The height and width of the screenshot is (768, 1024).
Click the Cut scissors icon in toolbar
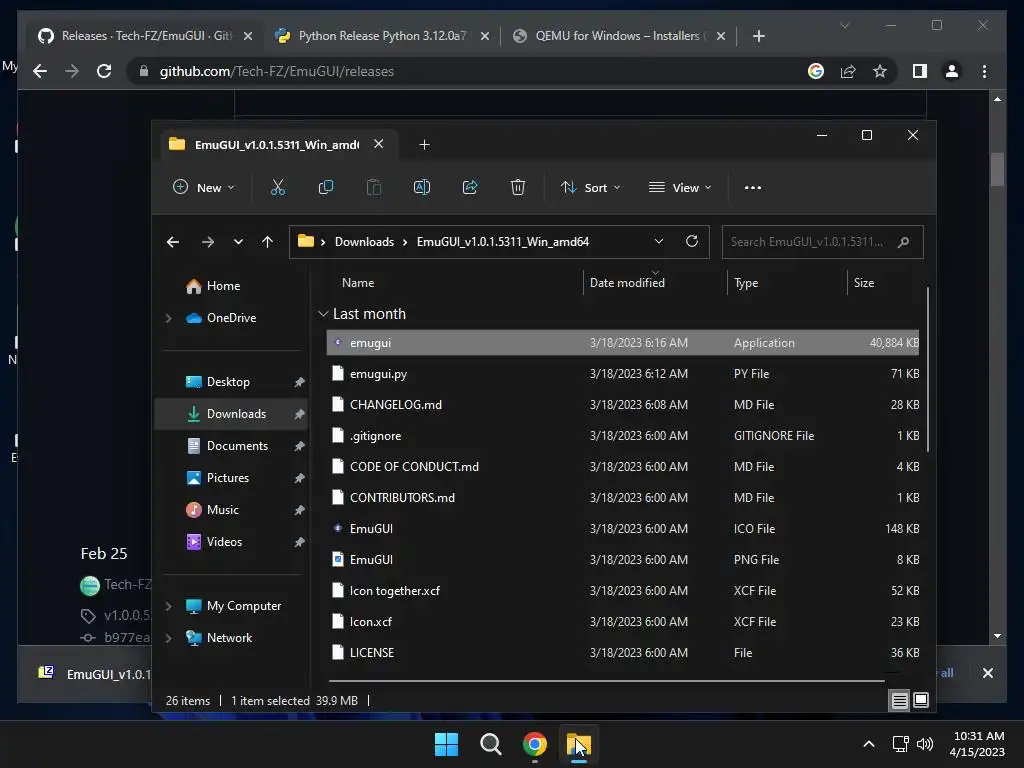coord(278,187)
